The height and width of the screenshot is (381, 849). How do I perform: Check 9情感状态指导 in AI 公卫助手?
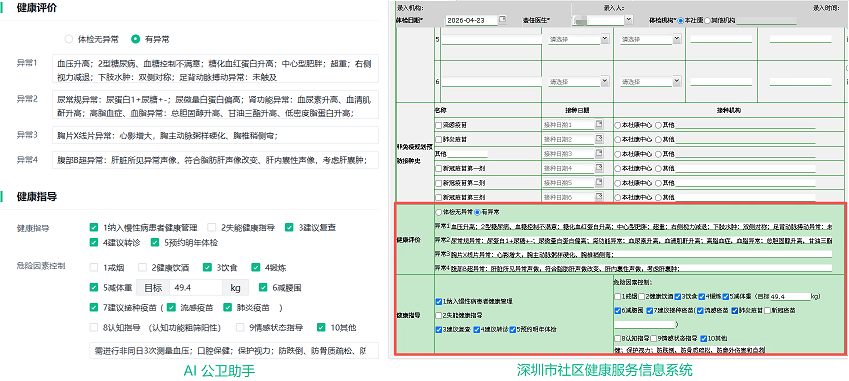click(x=240, y=327)
